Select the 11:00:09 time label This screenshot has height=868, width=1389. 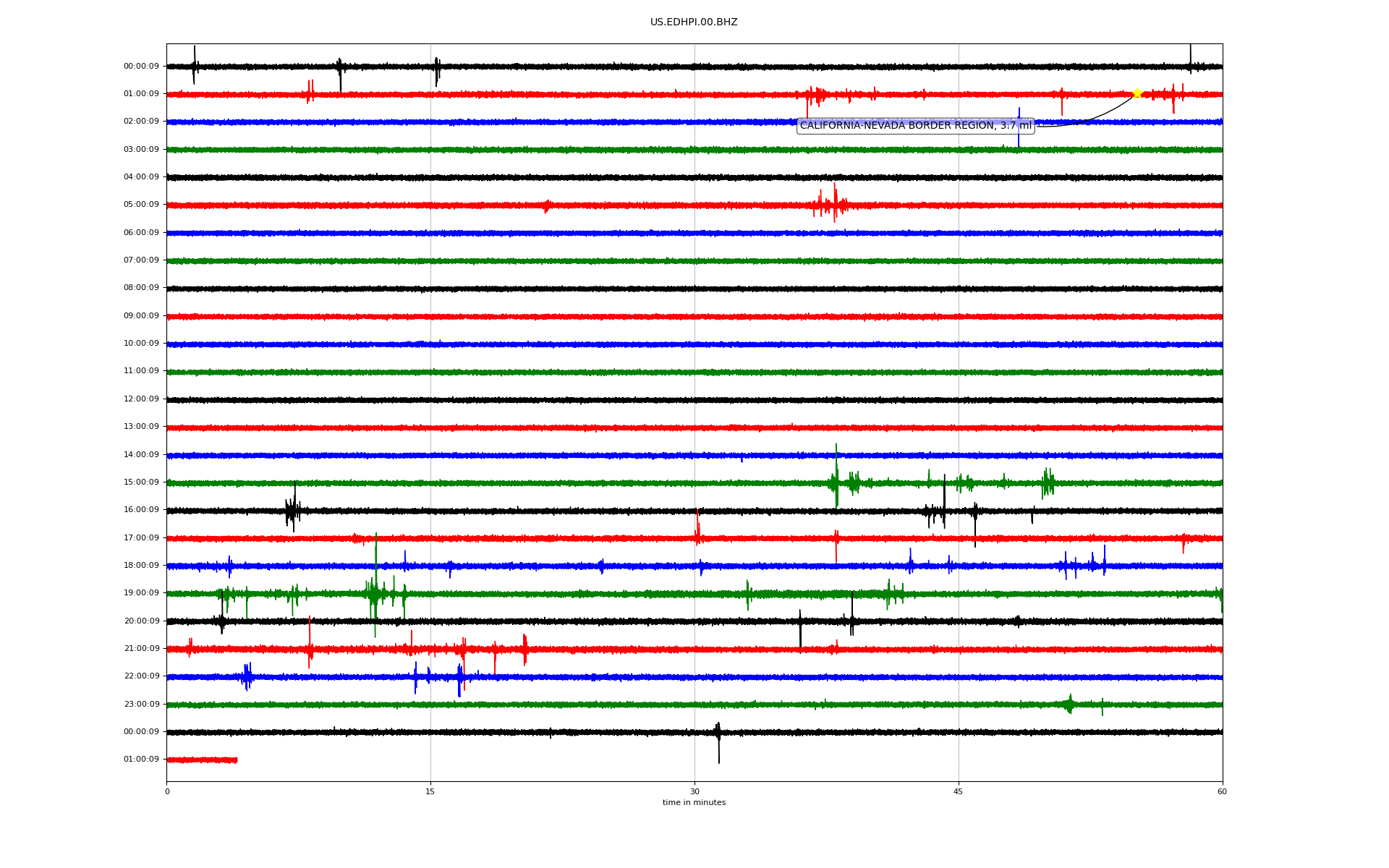point(141,371)
